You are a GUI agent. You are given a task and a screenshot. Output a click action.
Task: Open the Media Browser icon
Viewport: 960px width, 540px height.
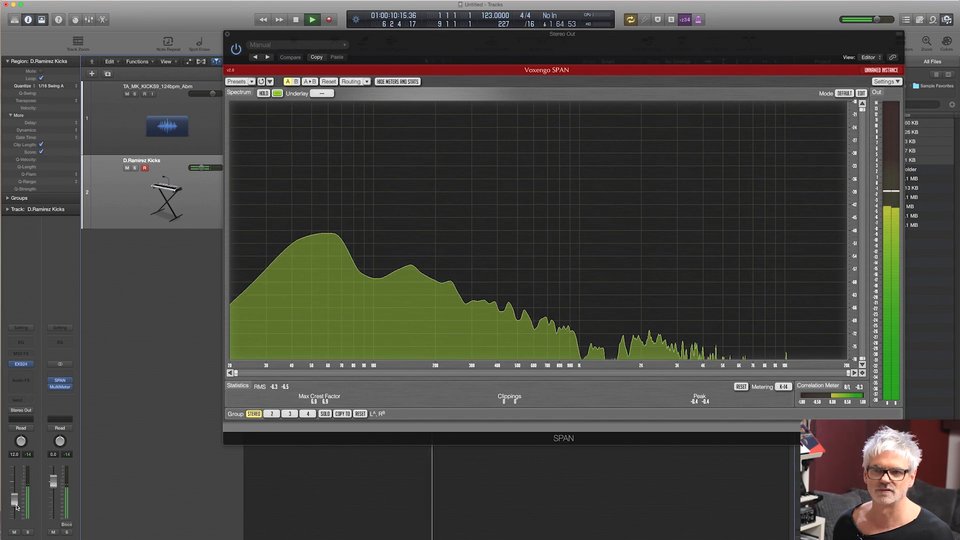(x=947, y=20)
